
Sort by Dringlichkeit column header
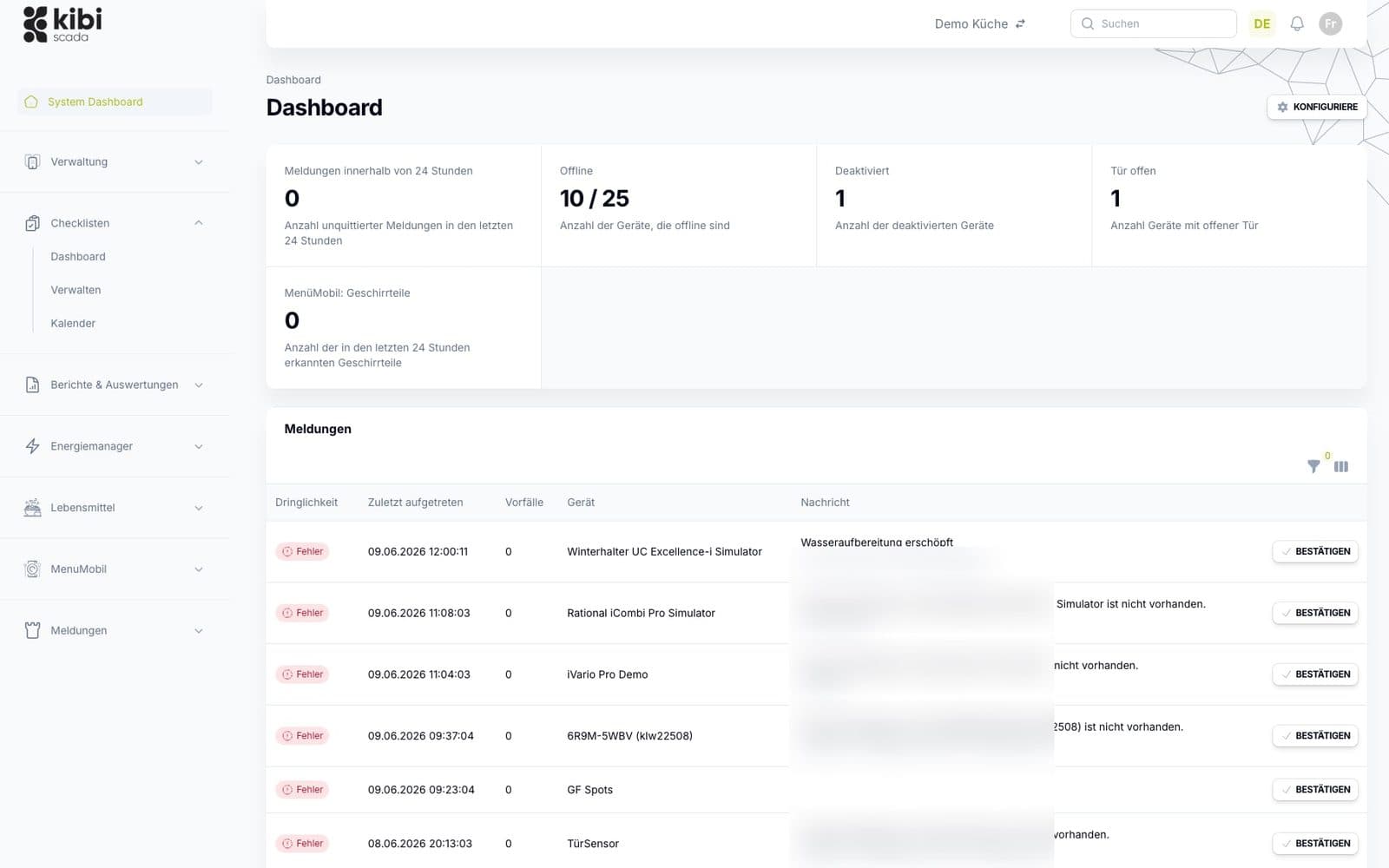[x=306, y=503]
